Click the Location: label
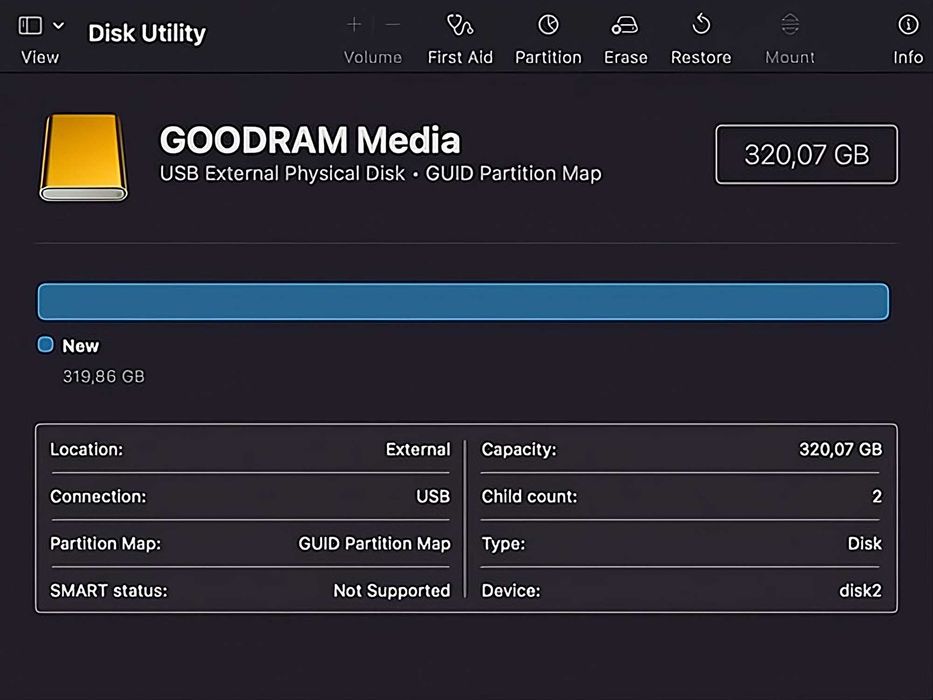 (86, 449)
